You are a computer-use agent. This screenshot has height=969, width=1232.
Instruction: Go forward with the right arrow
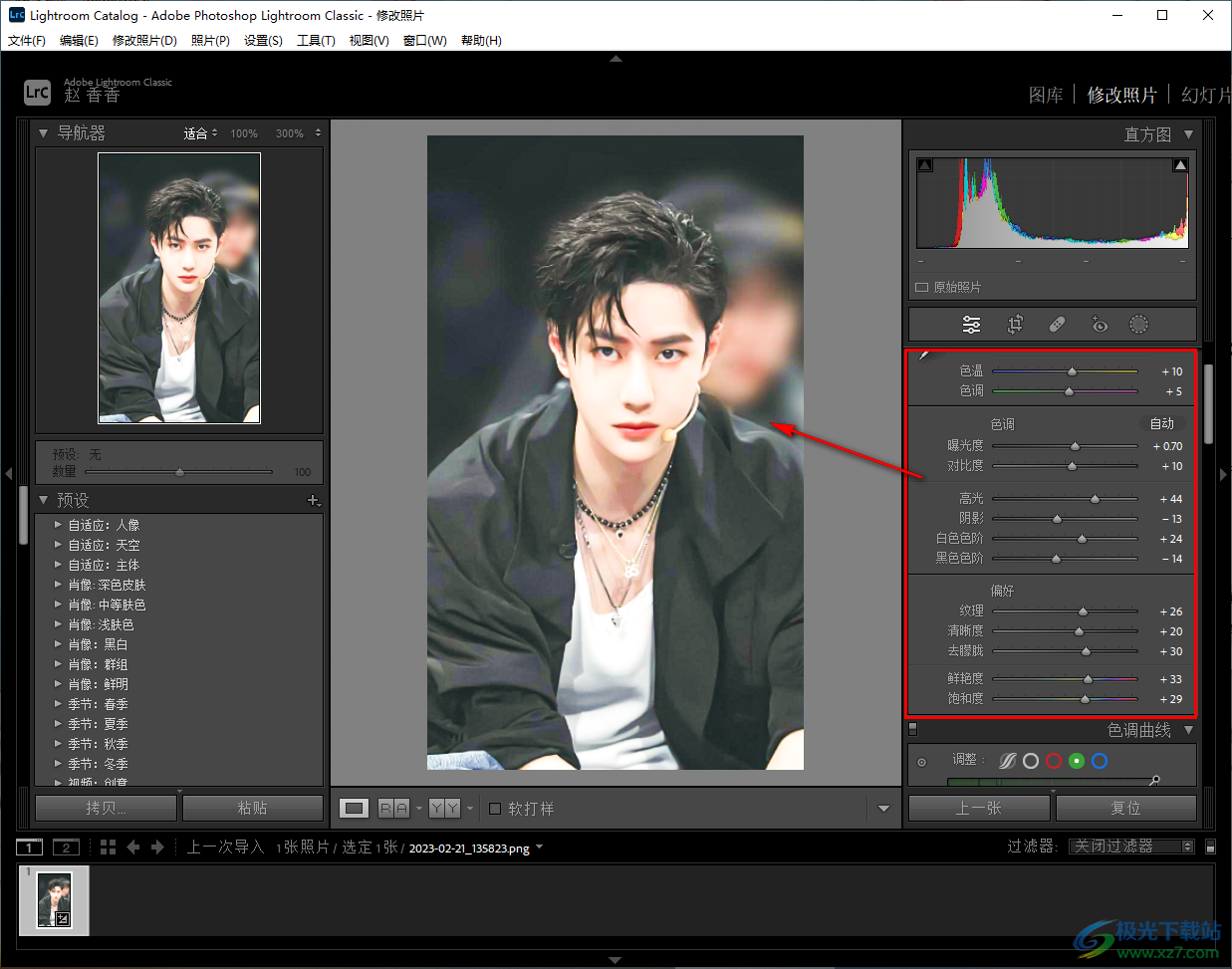(157, 848)
